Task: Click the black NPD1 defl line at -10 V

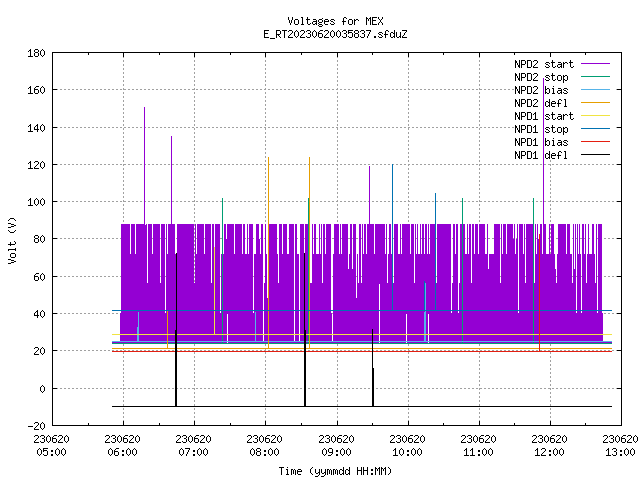Action: pyautogui.click(x=362, y=406)
